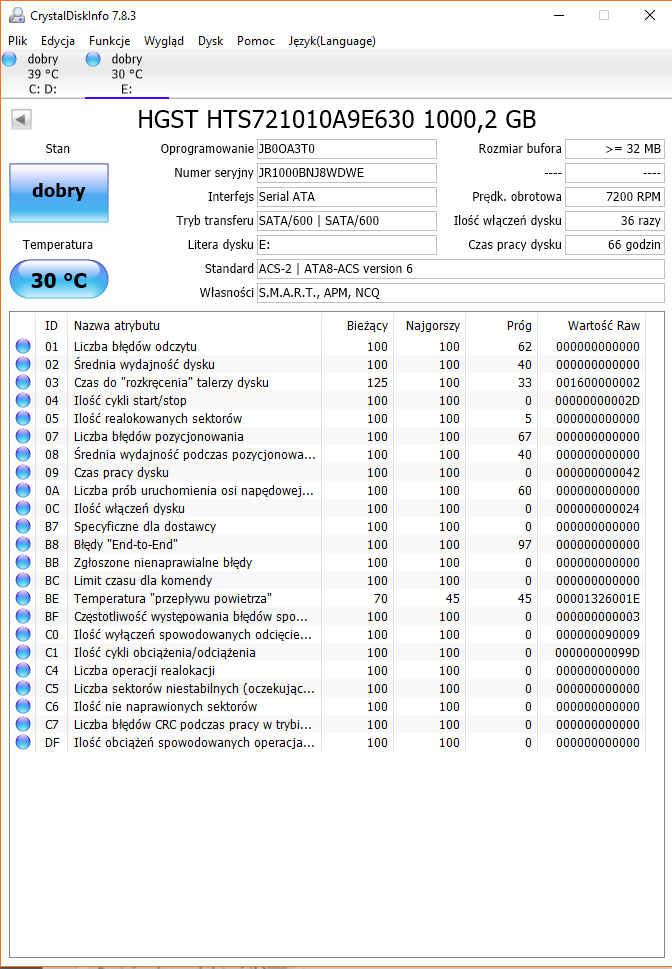The width and height of the screenshot is (672, 969).
Task: Click status orb for attribute C0
Action: (x=23, y=635)
